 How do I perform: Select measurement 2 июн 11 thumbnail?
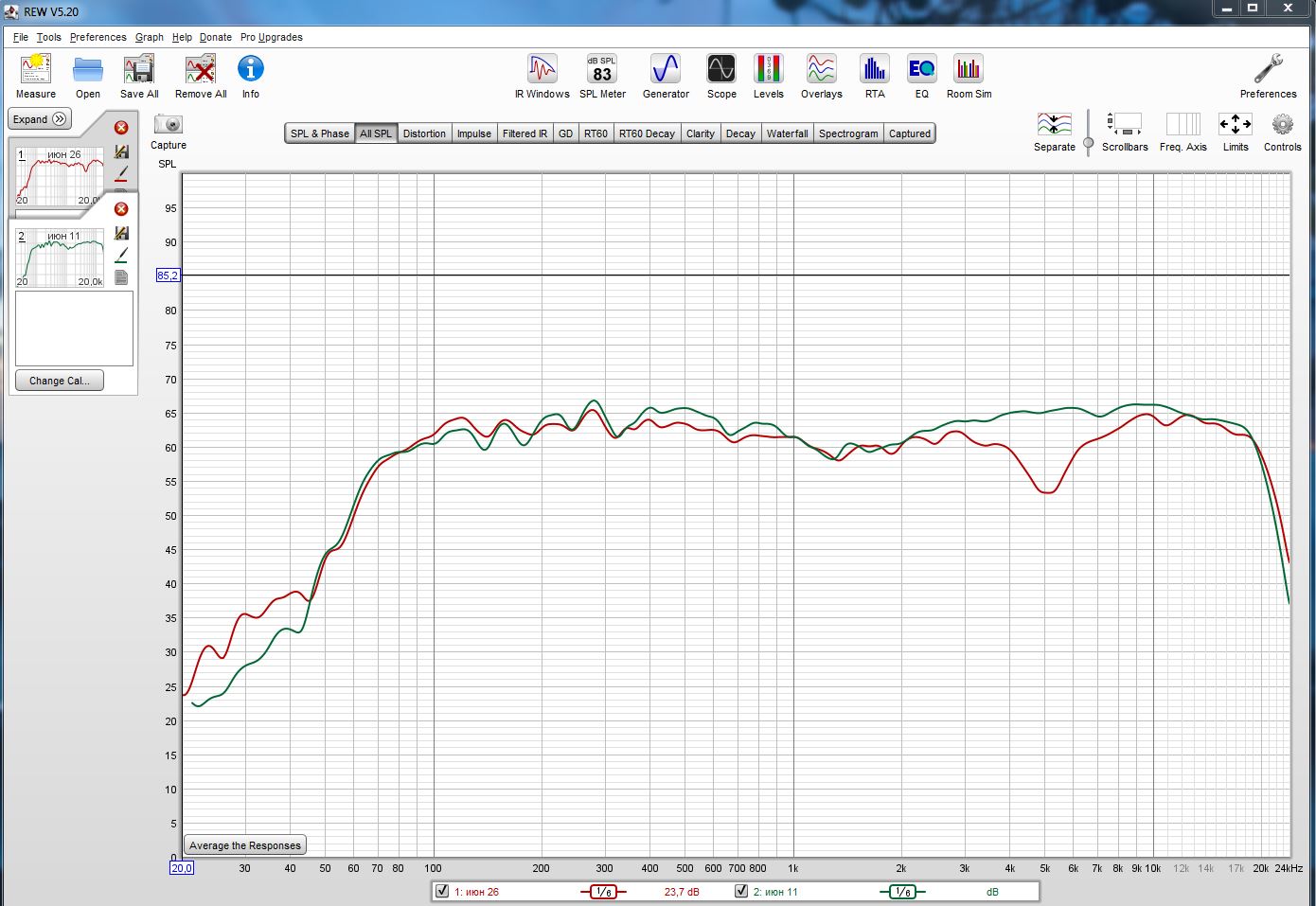pyautogui.click(x=61, y=258)
